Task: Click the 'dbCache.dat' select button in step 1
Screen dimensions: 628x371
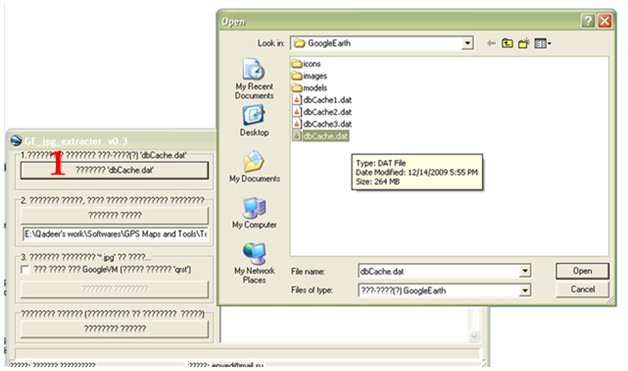Action: (115, 170)
